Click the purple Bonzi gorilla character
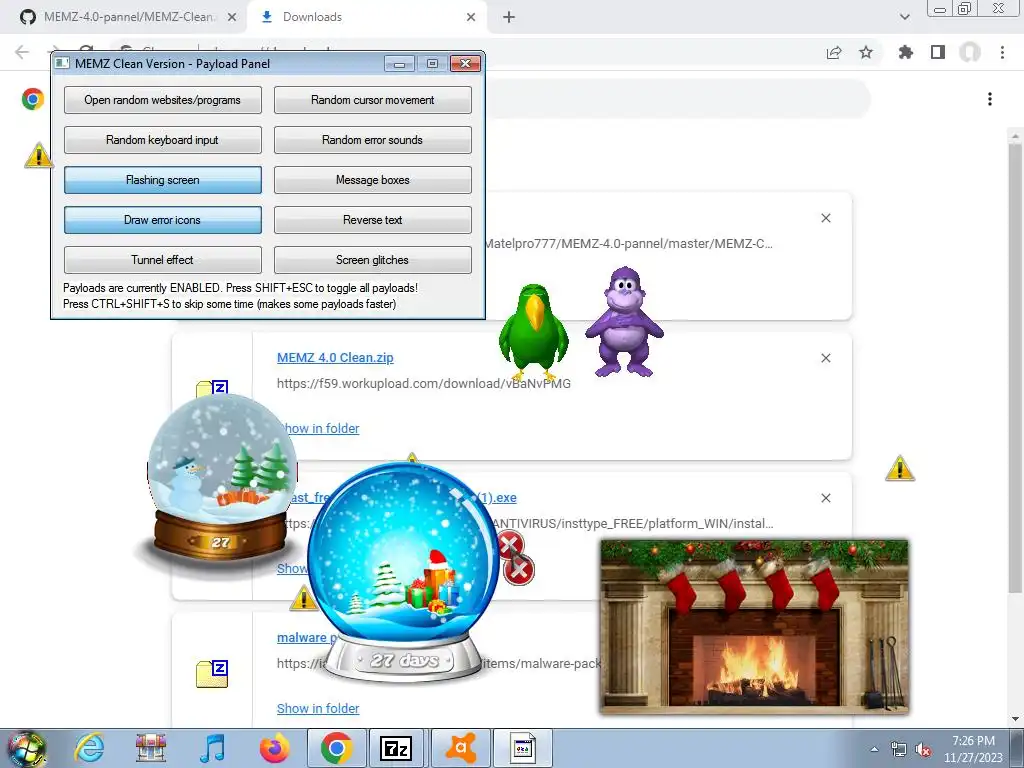Image resolution: width=1024 pixels, height=768 pixels. point(625,321)
